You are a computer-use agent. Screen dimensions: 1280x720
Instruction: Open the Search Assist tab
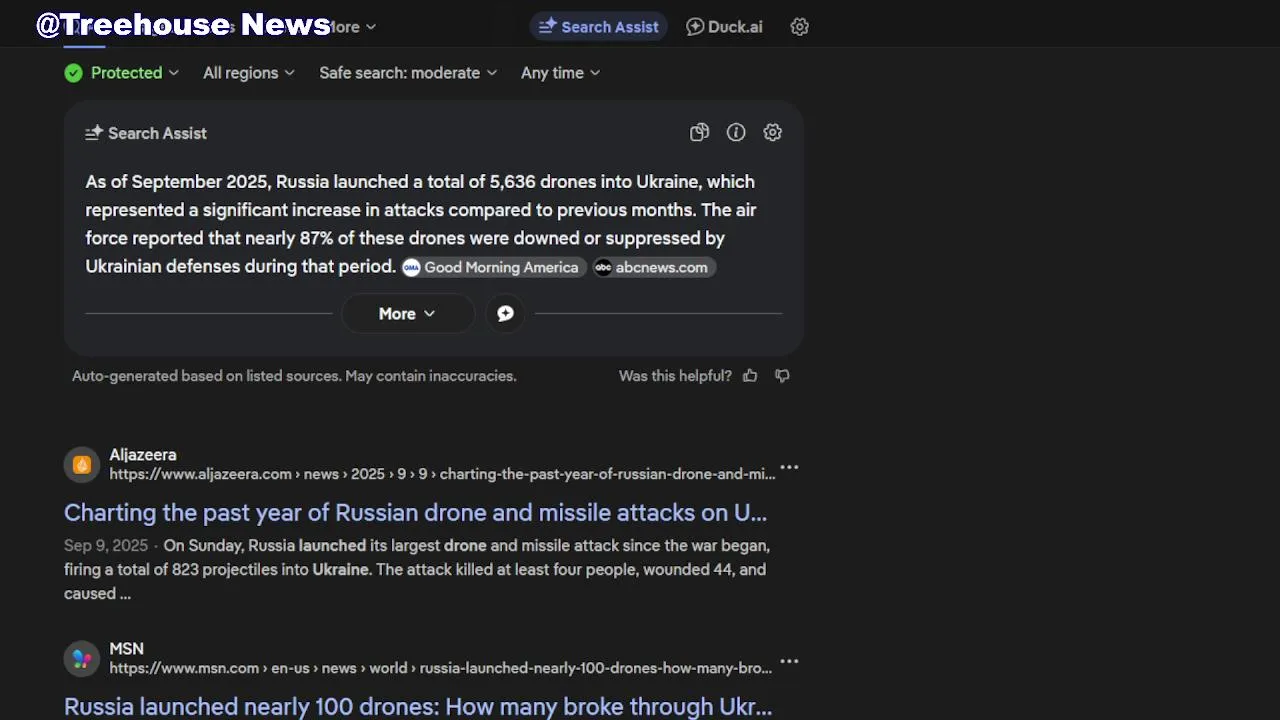coord(598,27)
